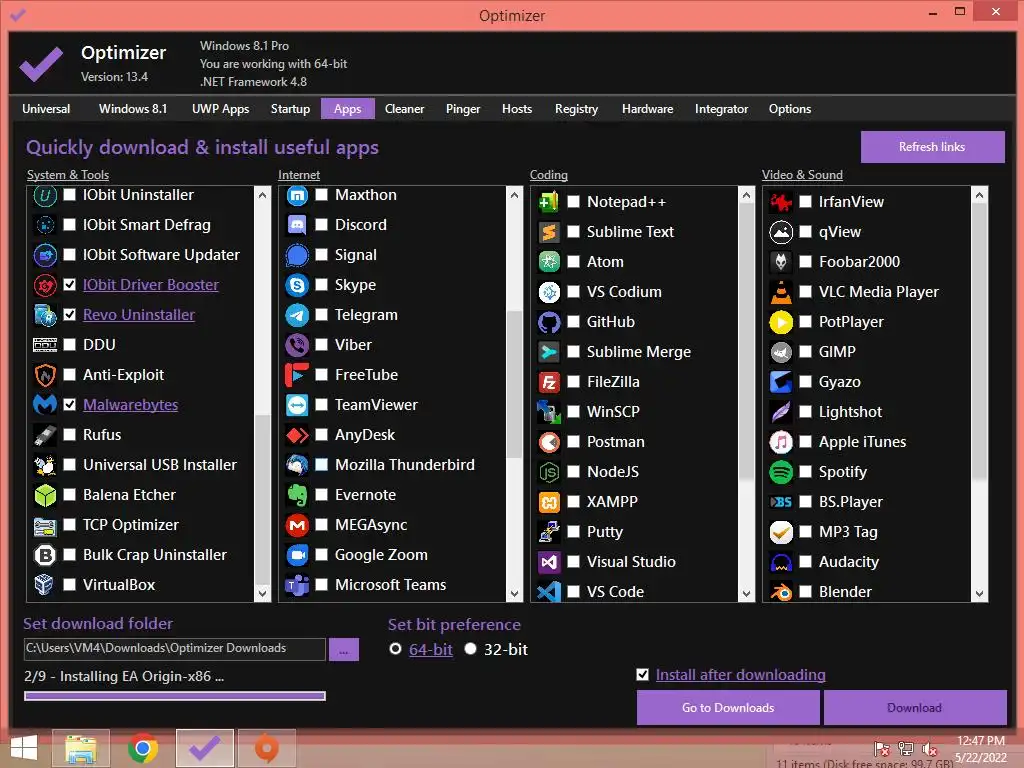The image size is (1024, 768).
Task: Click the IObit Driver Booster icon
Action: (x=45, y=285)
